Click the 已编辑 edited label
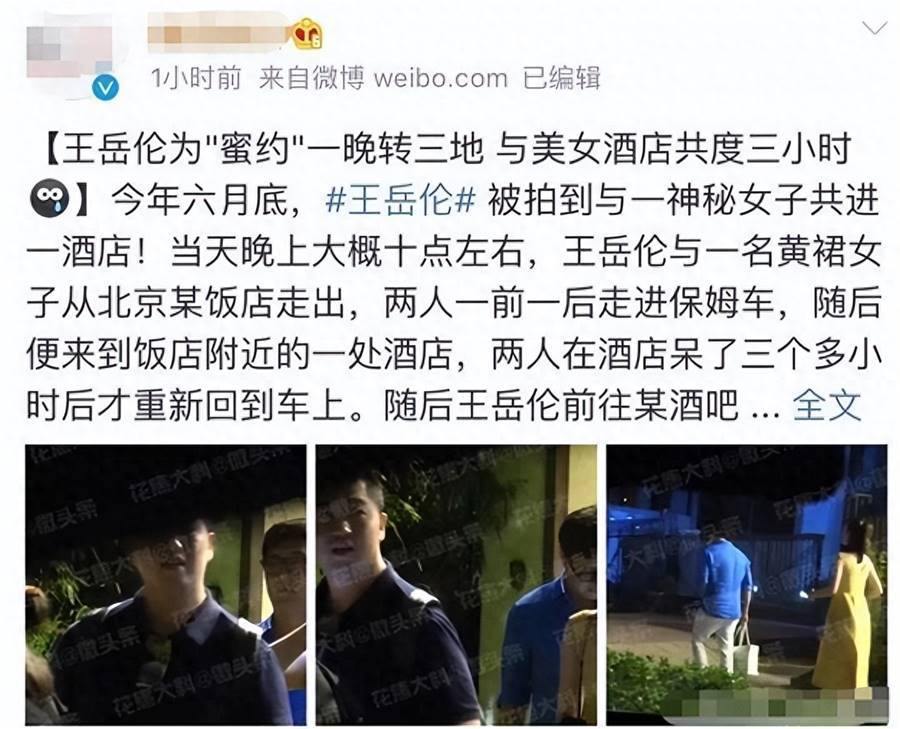Viewport: 900px width, 729px height. 561,77
